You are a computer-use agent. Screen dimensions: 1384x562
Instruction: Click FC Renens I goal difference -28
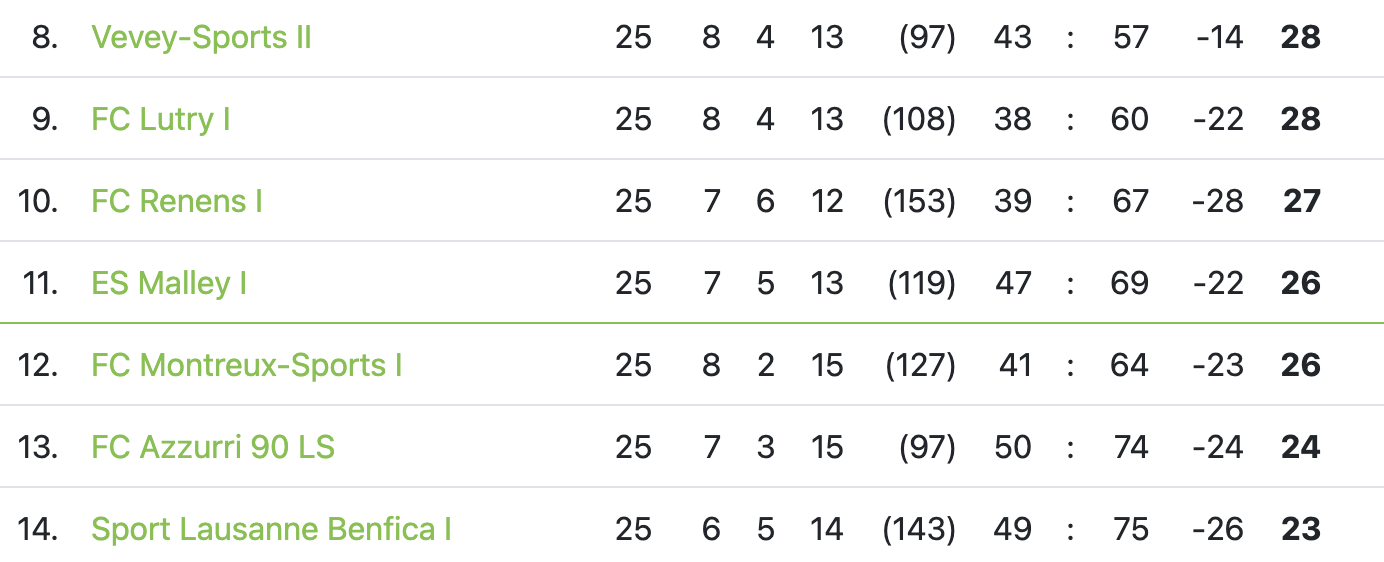[x=1218, y=202]
